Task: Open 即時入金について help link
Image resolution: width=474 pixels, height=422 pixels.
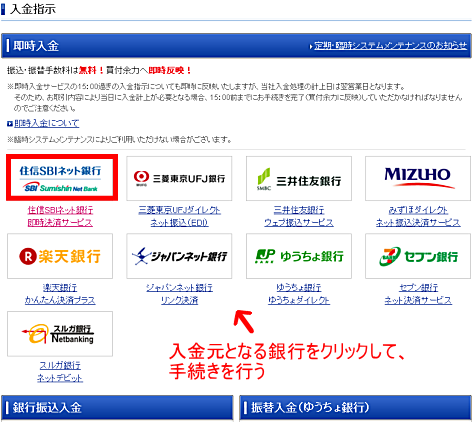Action: pos(47,123)
